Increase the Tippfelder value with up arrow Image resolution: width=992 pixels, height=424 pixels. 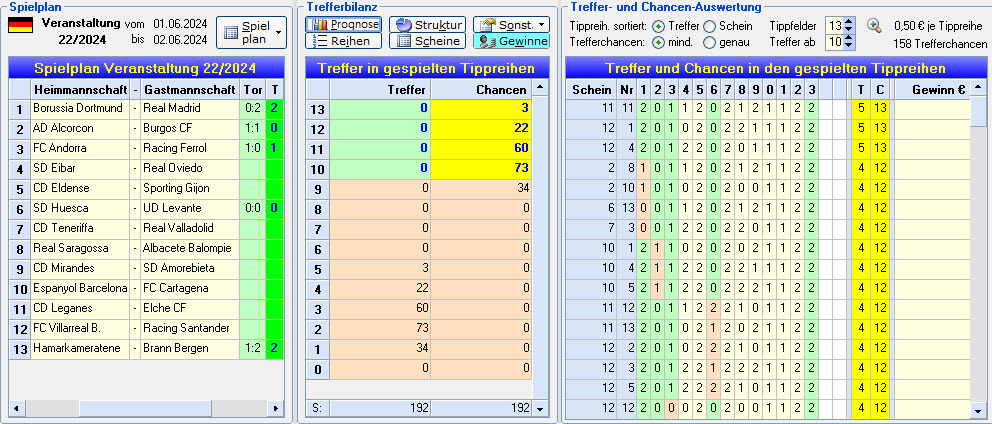849,22
